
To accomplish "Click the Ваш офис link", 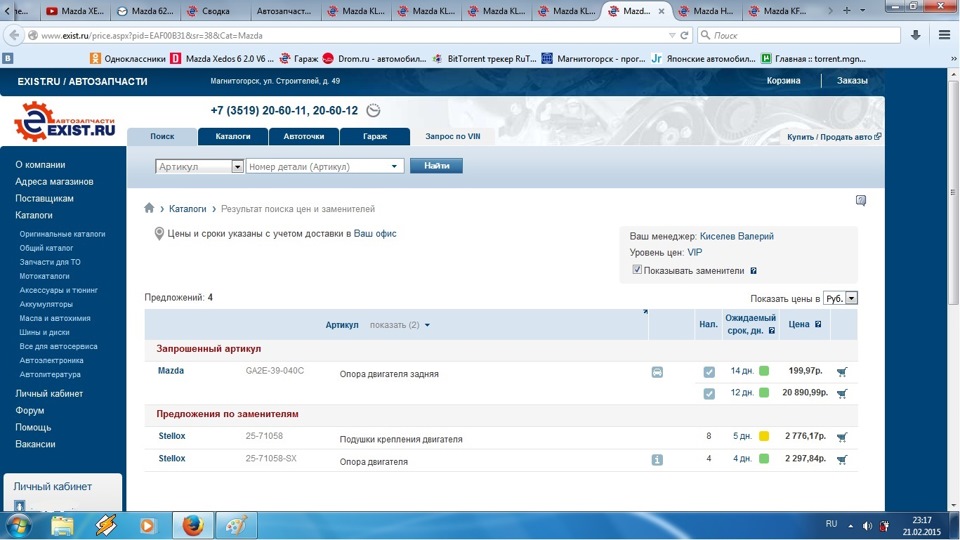I will [x=375, y=234].
